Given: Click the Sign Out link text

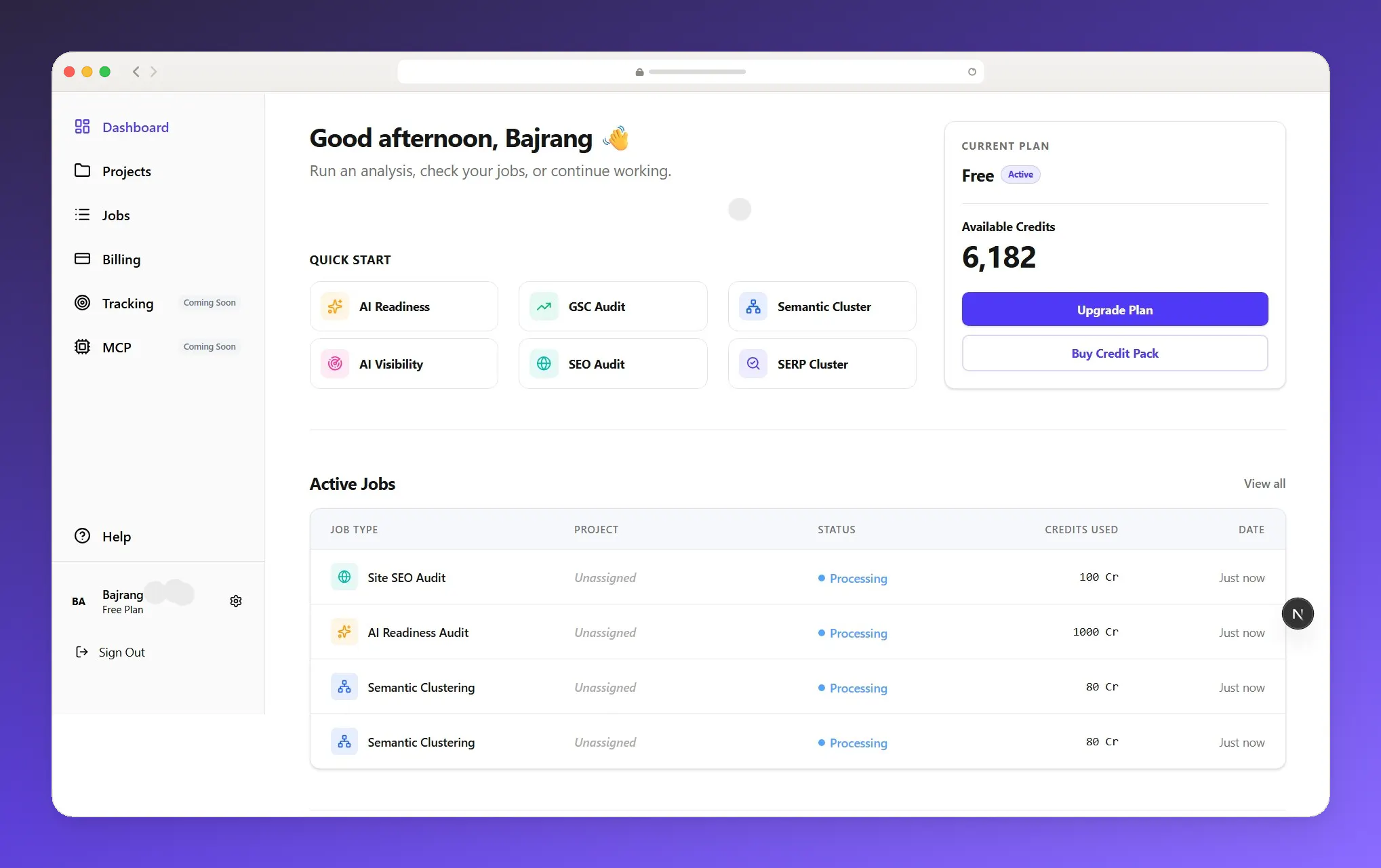Looking at the screenshot, I should point(122,652).
